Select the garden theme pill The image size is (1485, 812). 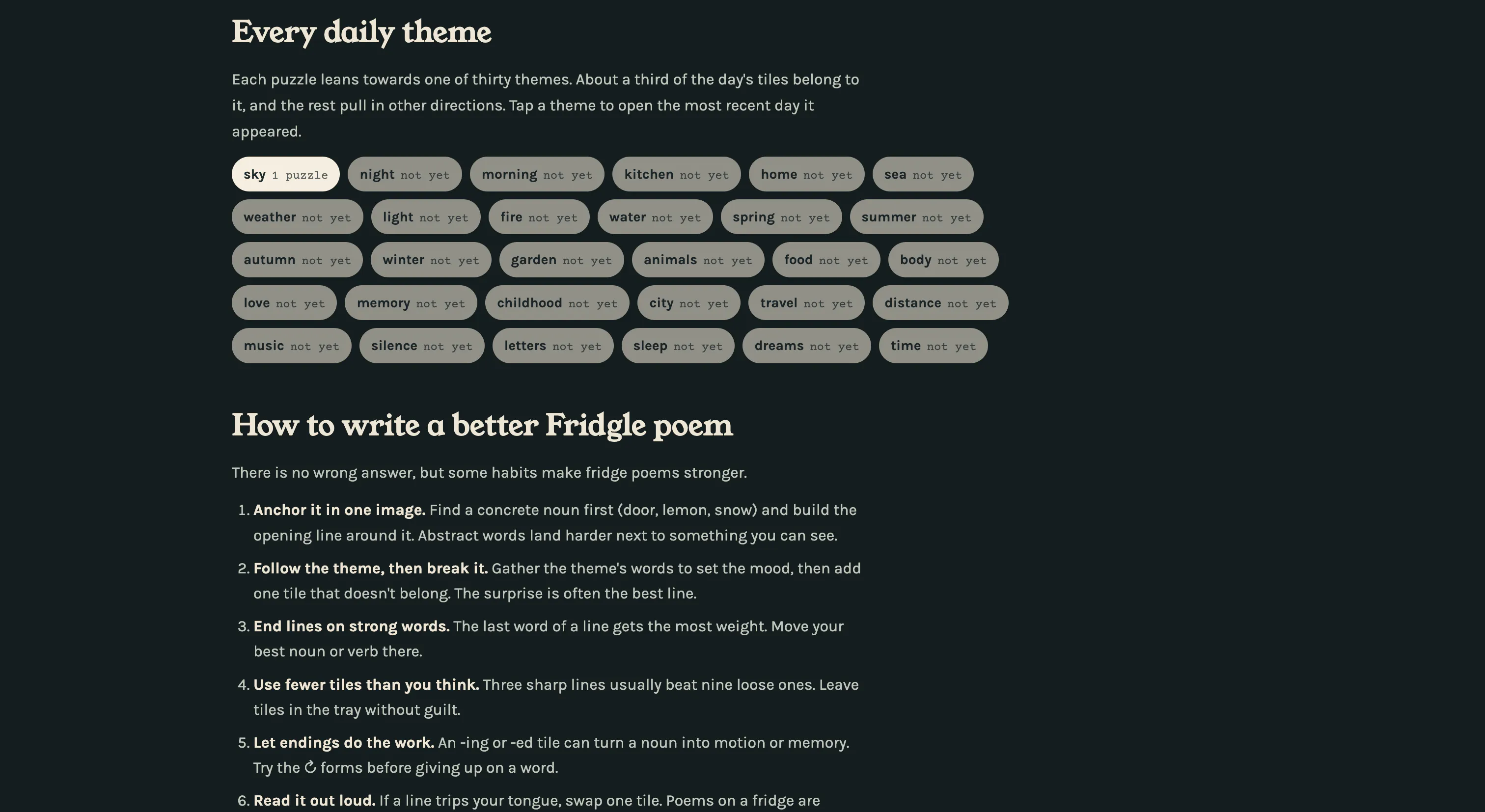tap(561, 260)
